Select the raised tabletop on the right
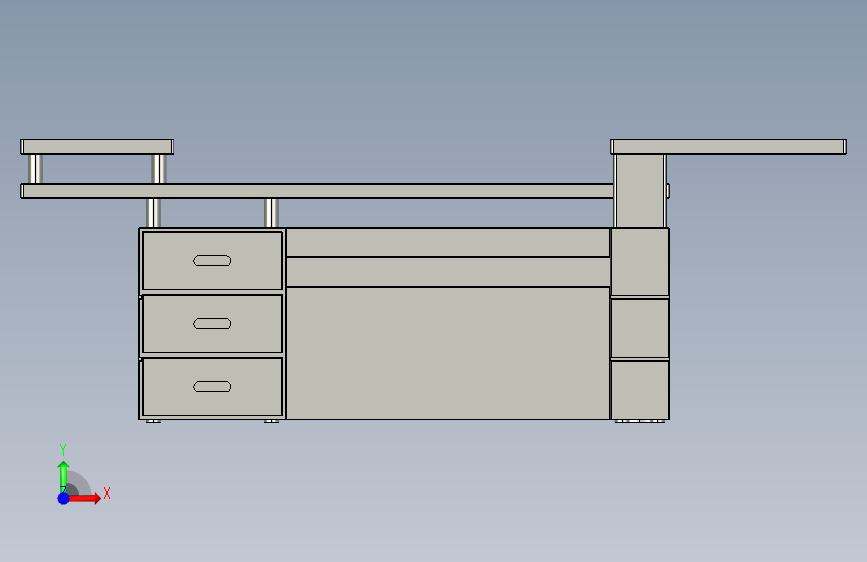Viewport: 867px width, 562px height. coord(728,147)
